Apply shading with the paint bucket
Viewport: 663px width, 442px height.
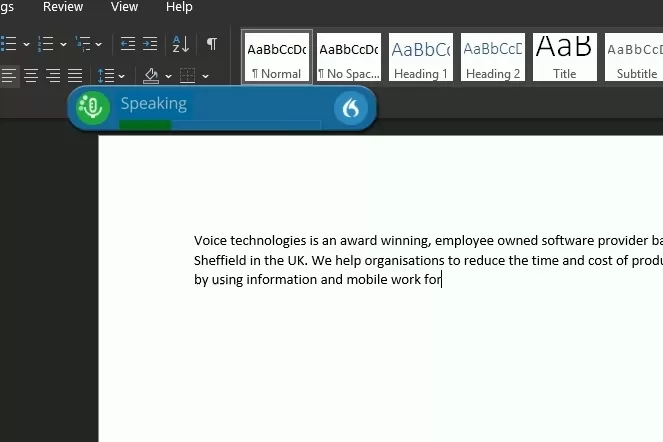click(151, 76)
